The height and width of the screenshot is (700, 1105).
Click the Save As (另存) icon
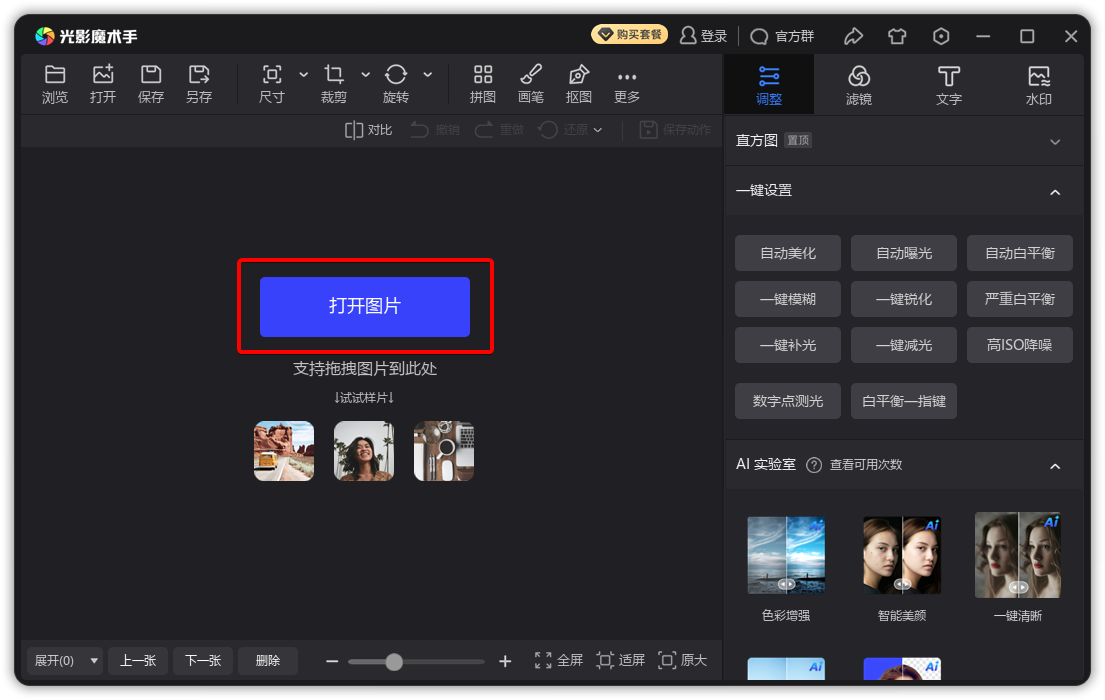[199, 75]
